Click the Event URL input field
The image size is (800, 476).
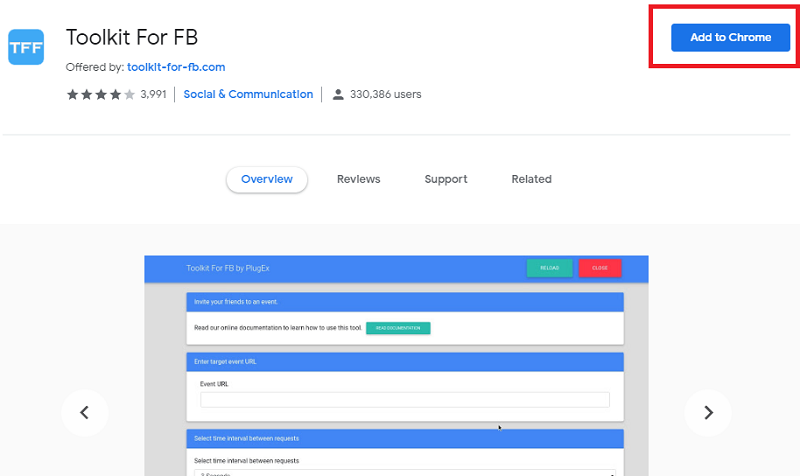tap(405, 399)
